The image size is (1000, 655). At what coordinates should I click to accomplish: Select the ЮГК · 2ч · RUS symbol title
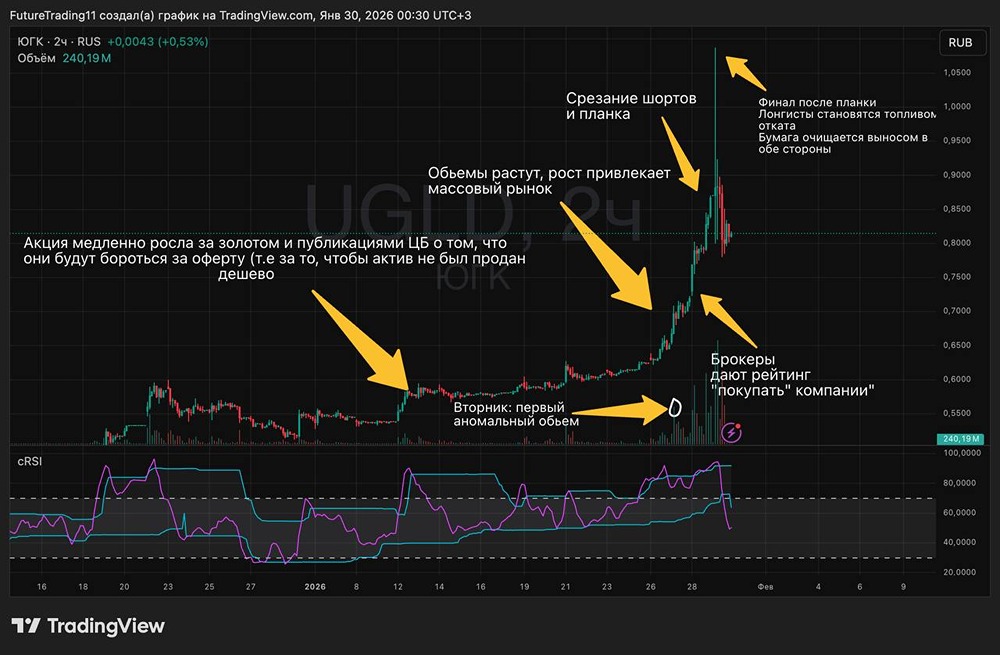tap(59, 41)
